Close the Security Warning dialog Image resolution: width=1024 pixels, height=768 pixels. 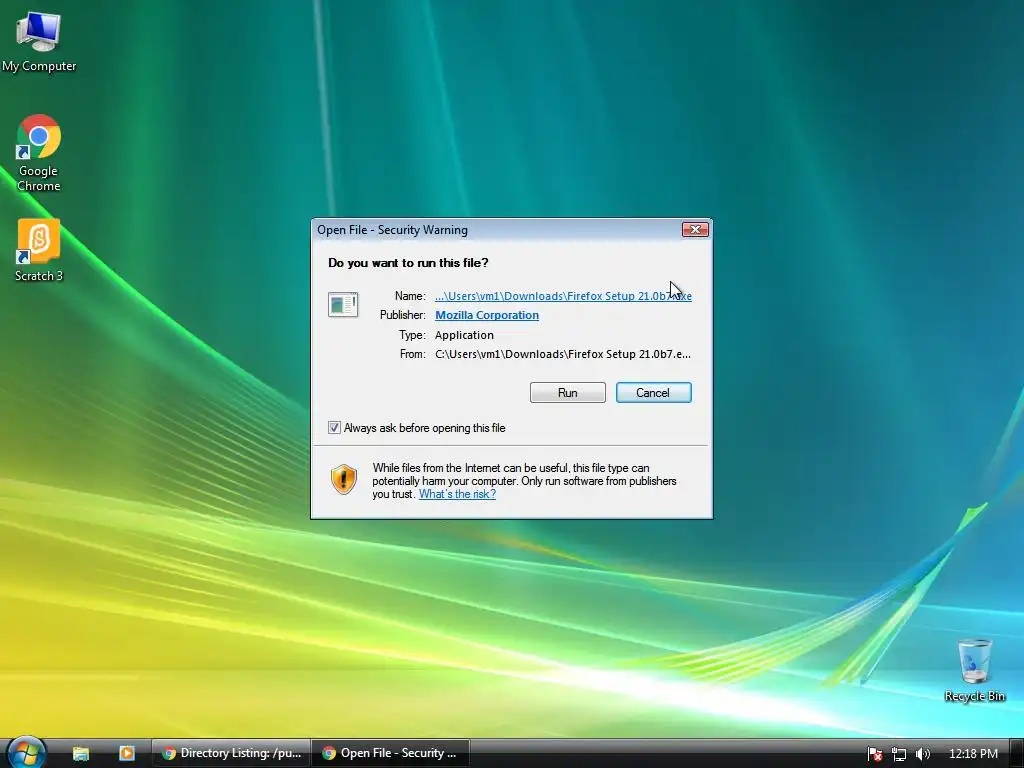pos(695,229)
